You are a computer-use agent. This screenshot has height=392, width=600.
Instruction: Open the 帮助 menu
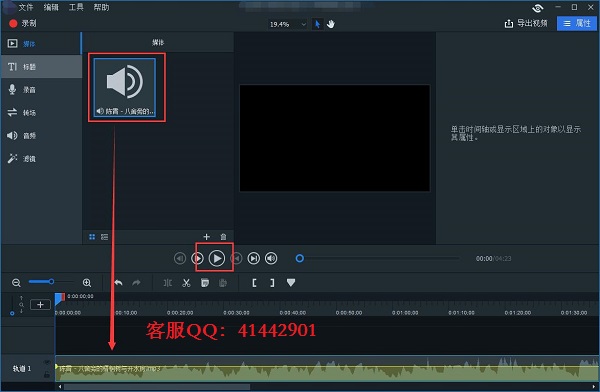click(101, 7)
